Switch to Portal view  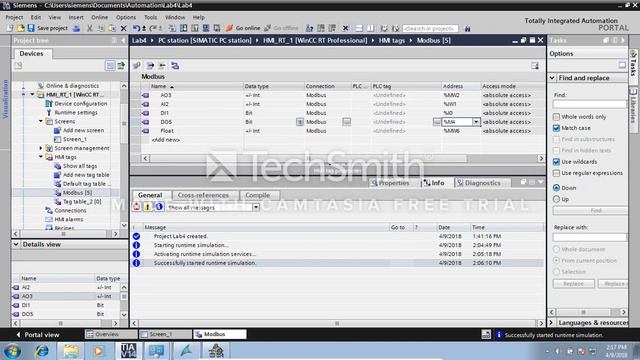pos(38,335)
